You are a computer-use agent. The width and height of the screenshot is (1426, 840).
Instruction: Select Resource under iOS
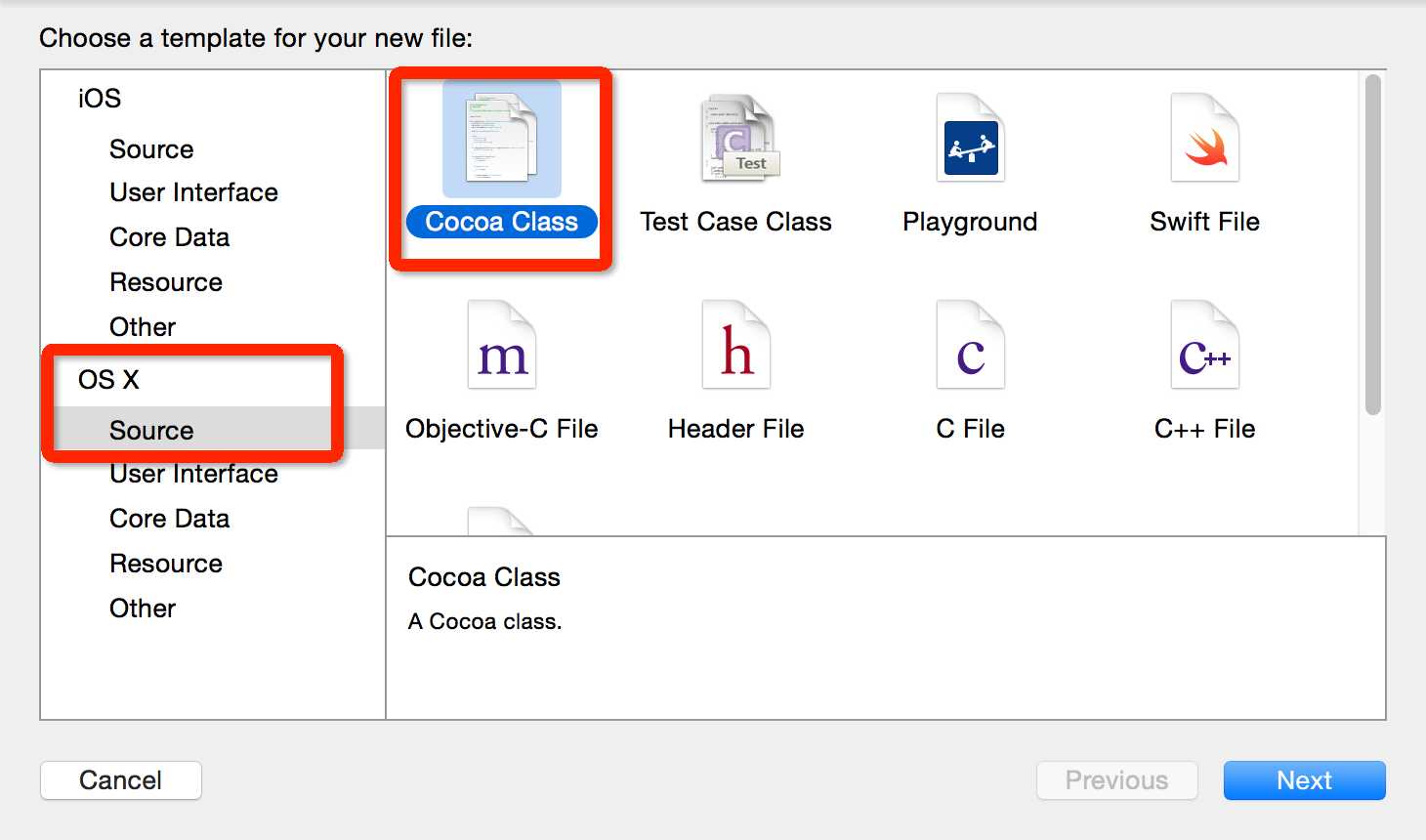[166, 282]
